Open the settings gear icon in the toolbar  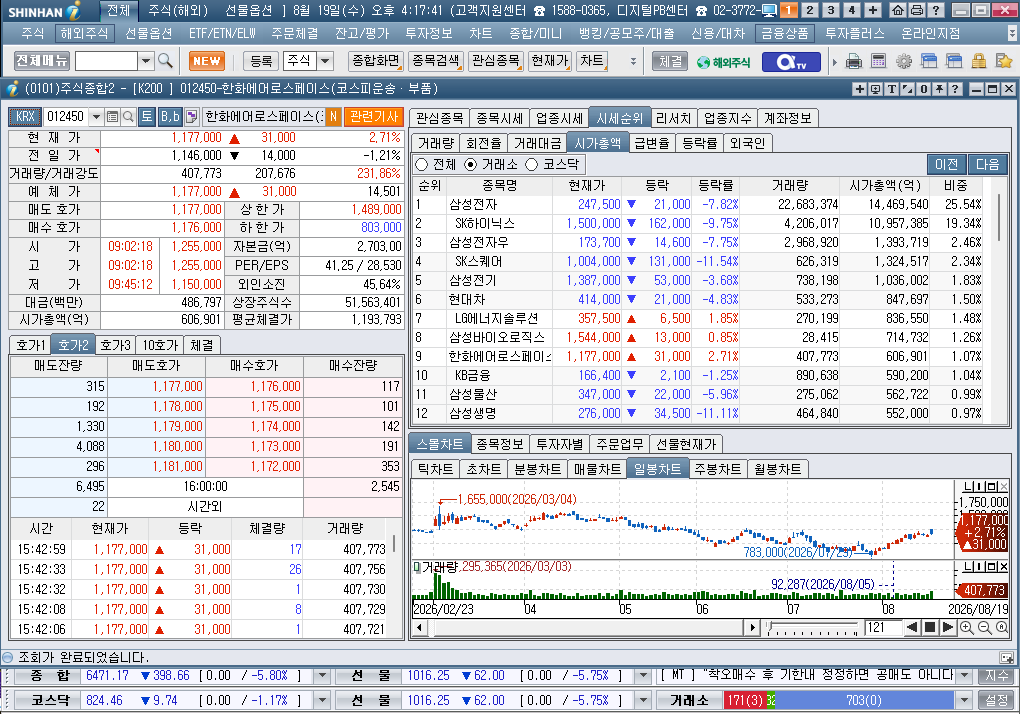coord(904,62)
